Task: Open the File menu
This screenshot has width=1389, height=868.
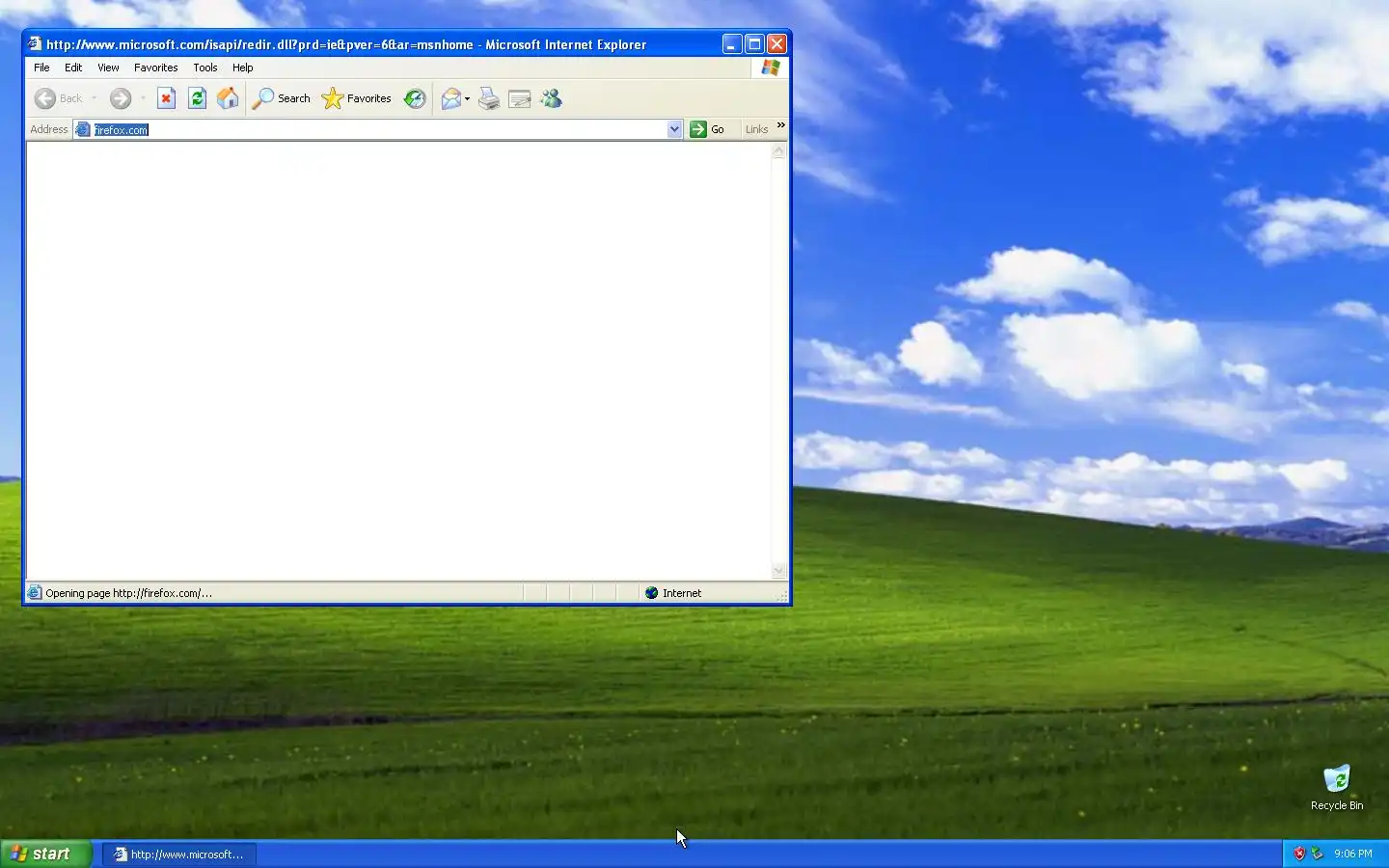Action: [41, 68]
